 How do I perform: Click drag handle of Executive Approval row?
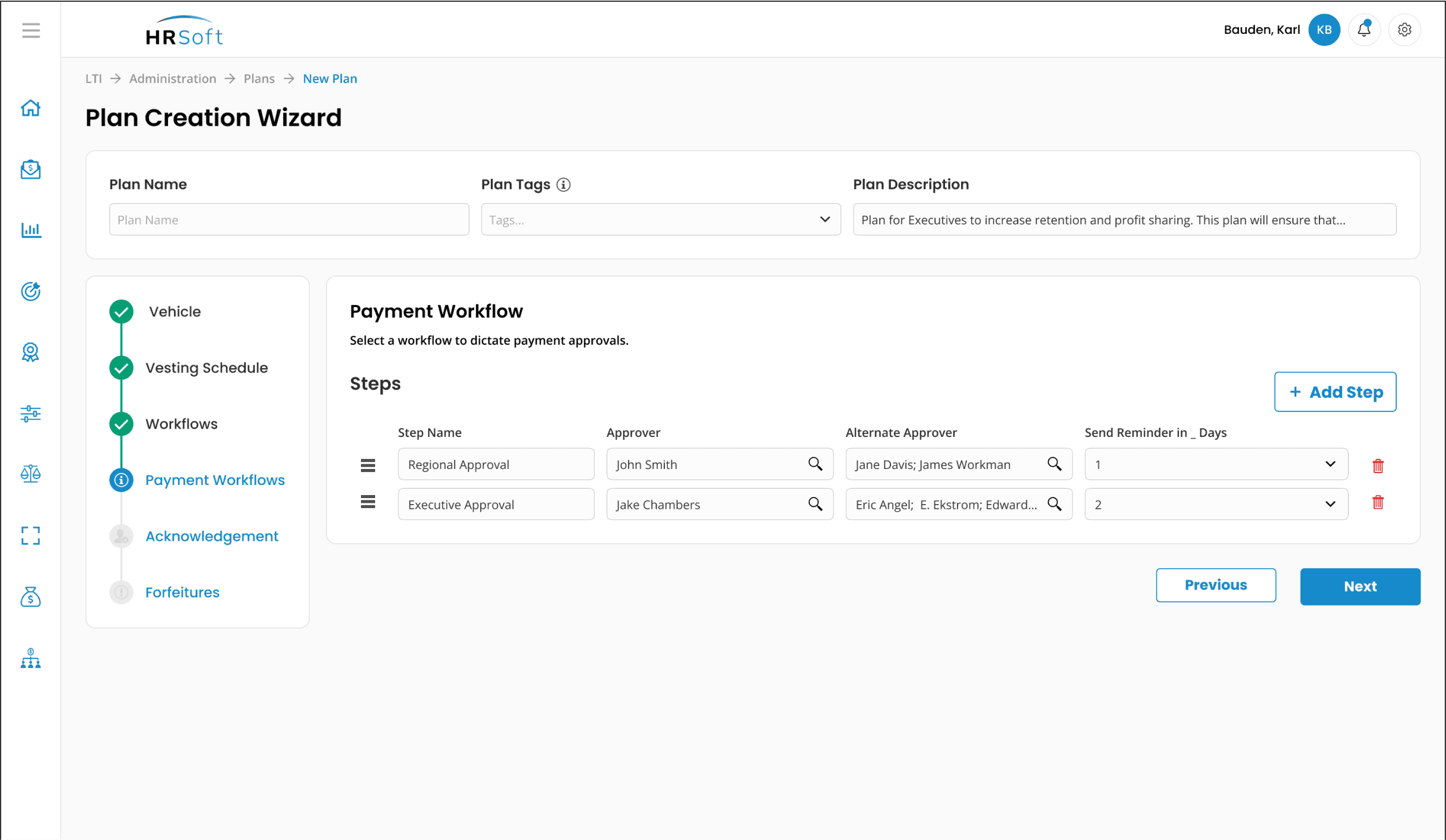point(368,502)
